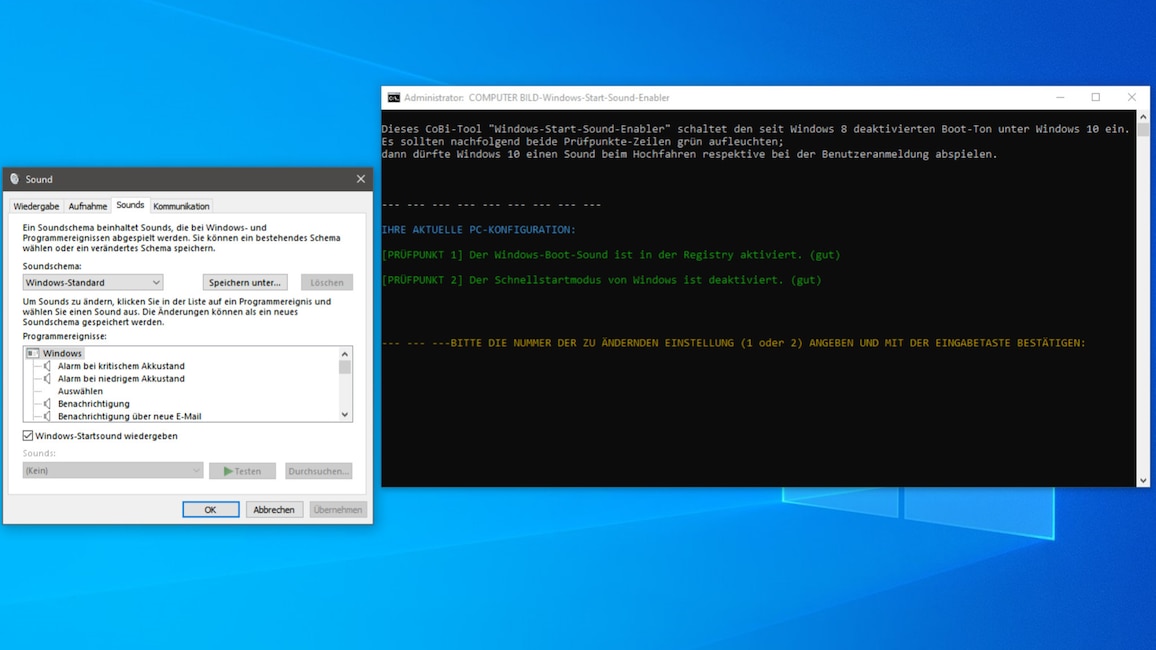Click the Sound dialog speaker icon

15,179
